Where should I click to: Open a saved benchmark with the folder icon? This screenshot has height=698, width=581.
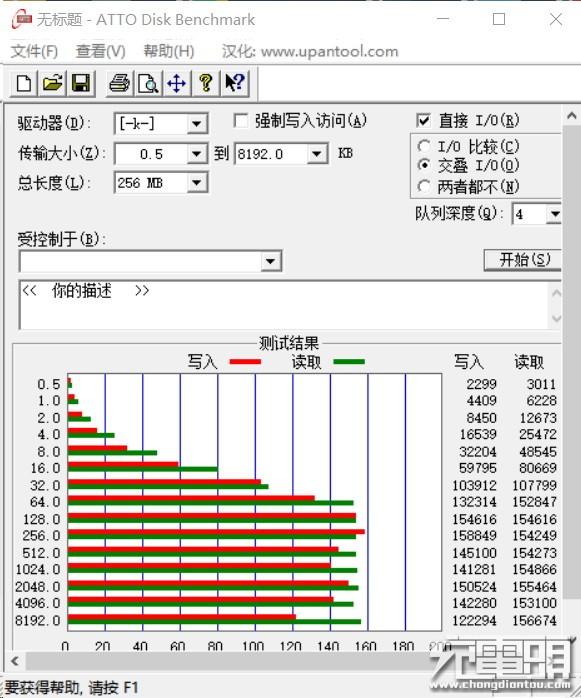(52, 83)
